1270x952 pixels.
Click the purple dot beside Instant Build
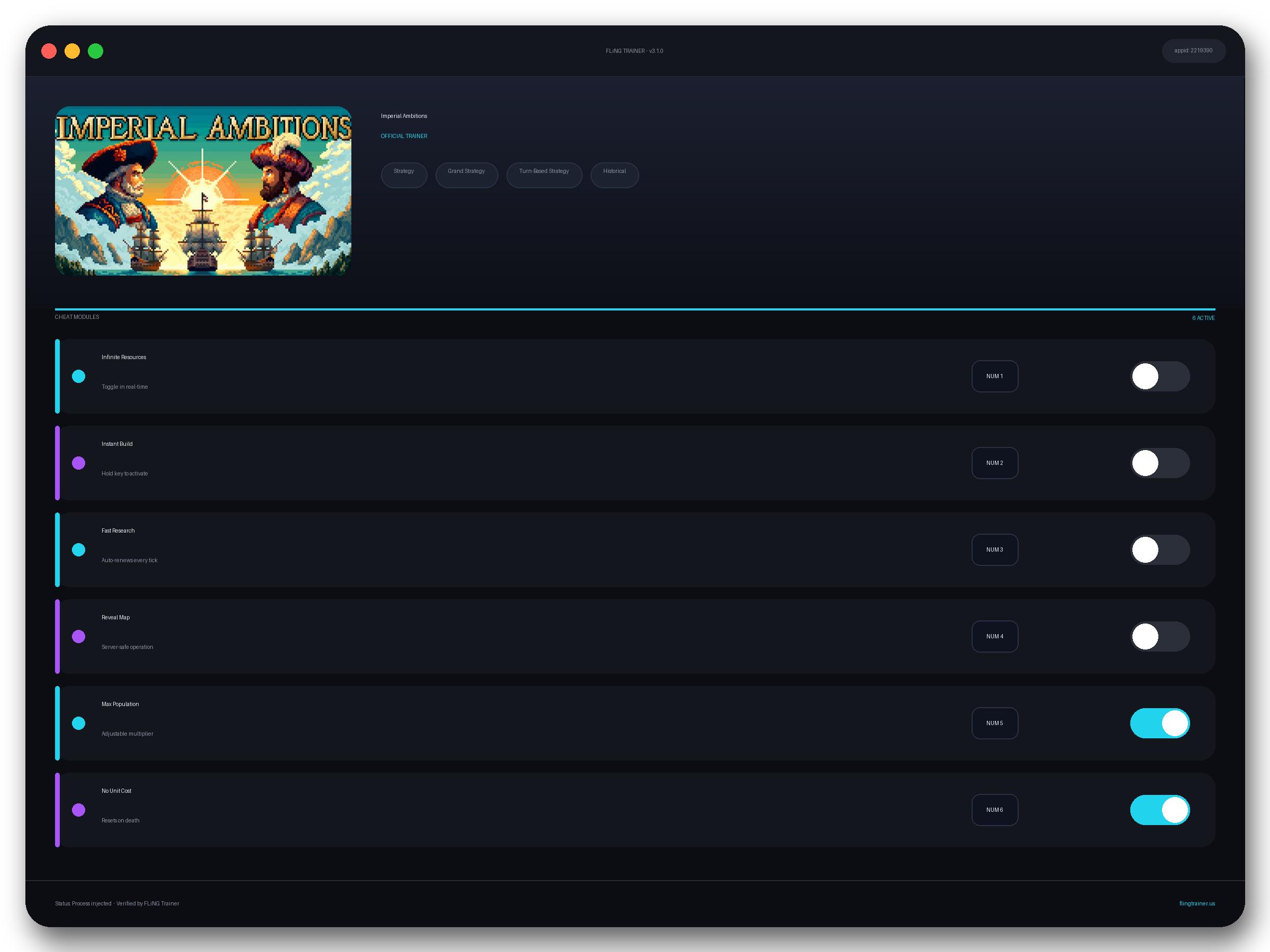79,463
